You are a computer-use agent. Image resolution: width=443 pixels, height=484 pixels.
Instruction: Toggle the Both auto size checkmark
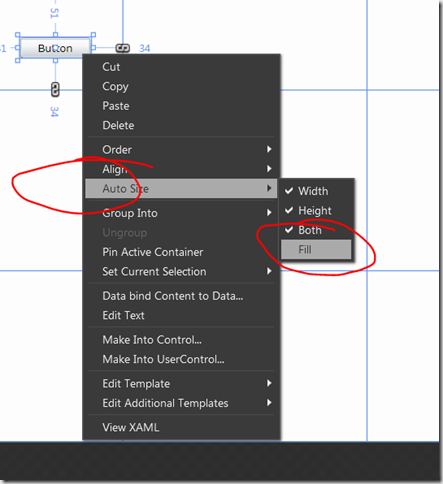[x=289, y=230]
